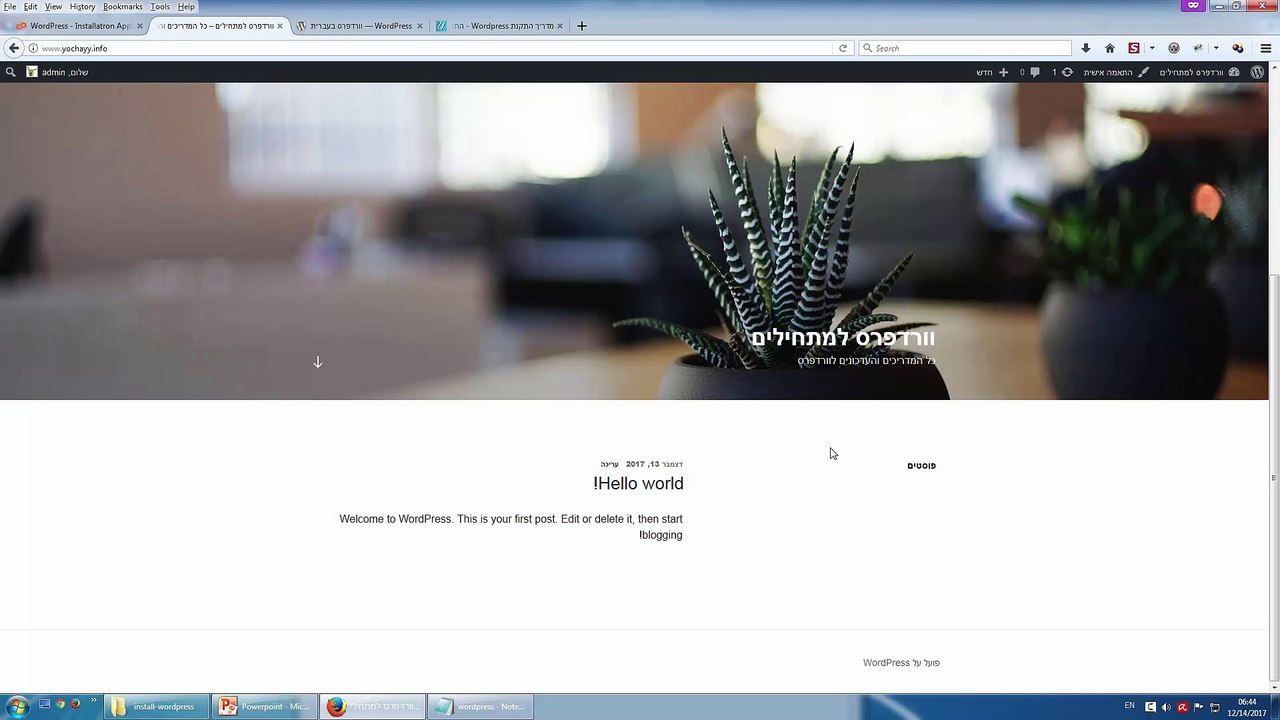Click the site info icon in address bar
This screenshot has width=1280, height=720.
pos(33,48)
